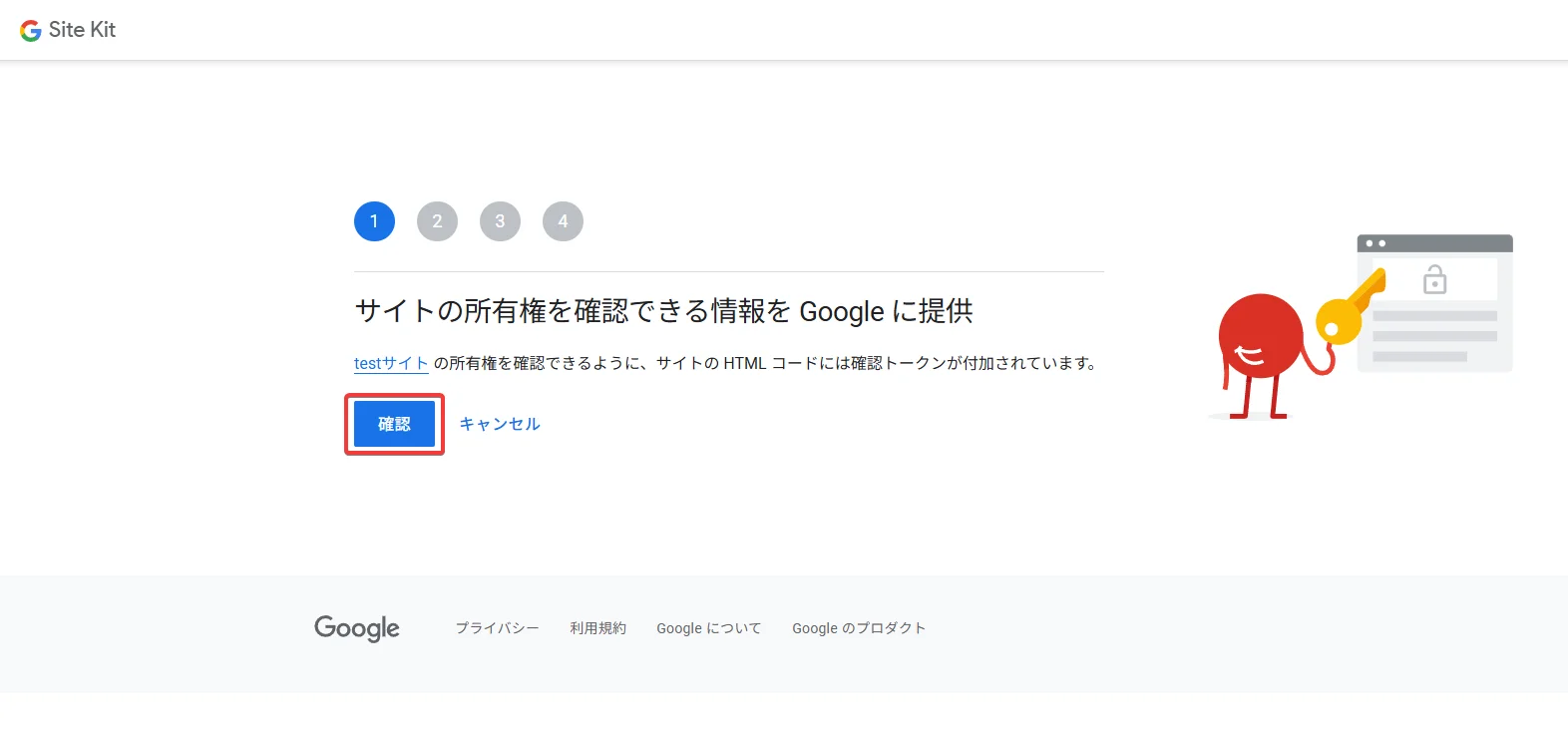The image size is (1568, 730).
Task: Select step 3 circle indicator
Action: click(x=500, y=221)
